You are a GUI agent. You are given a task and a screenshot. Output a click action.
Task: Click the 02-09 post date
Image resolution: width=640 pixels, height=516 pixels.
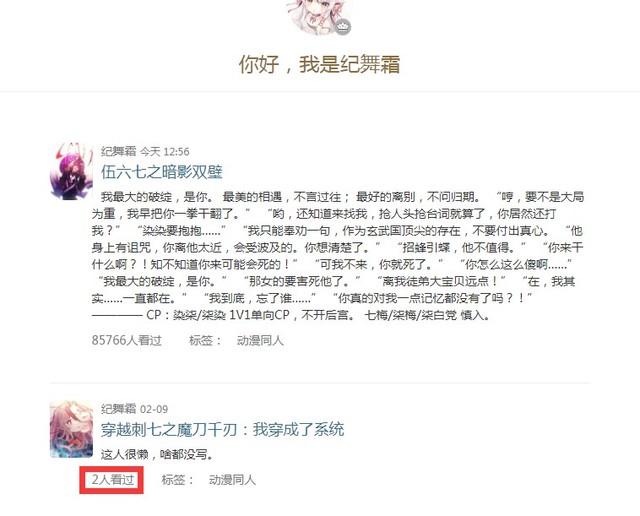tap(154, 409)
